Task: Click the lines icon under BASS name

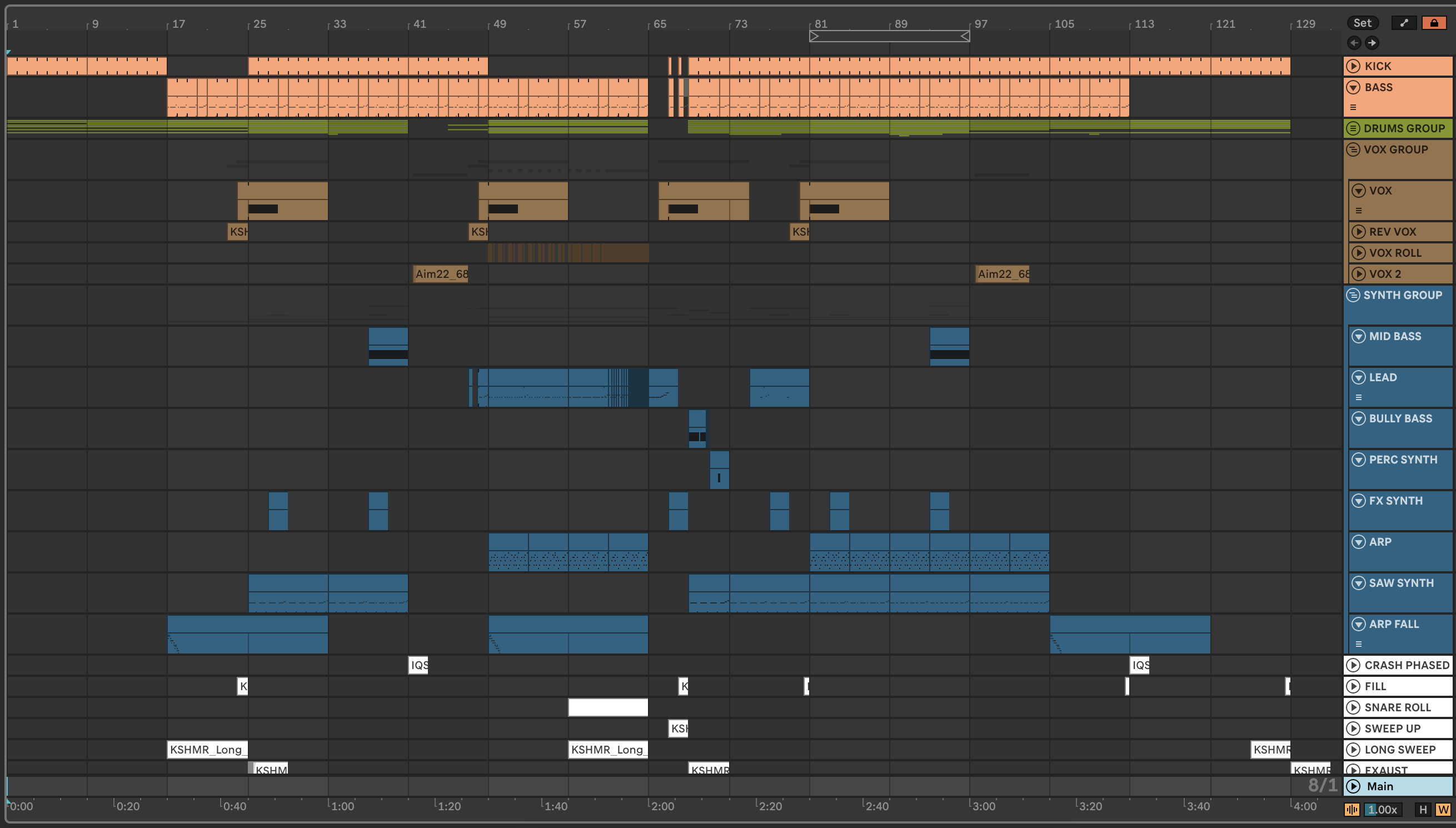Action: tap(1353, 107)
